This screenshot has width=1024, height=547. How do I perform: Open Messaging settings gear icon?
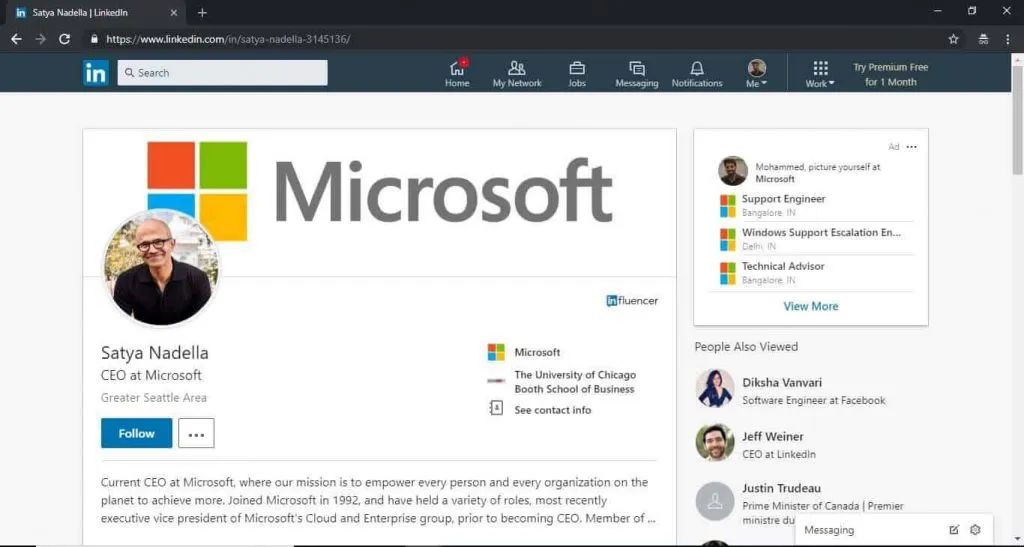975,530
